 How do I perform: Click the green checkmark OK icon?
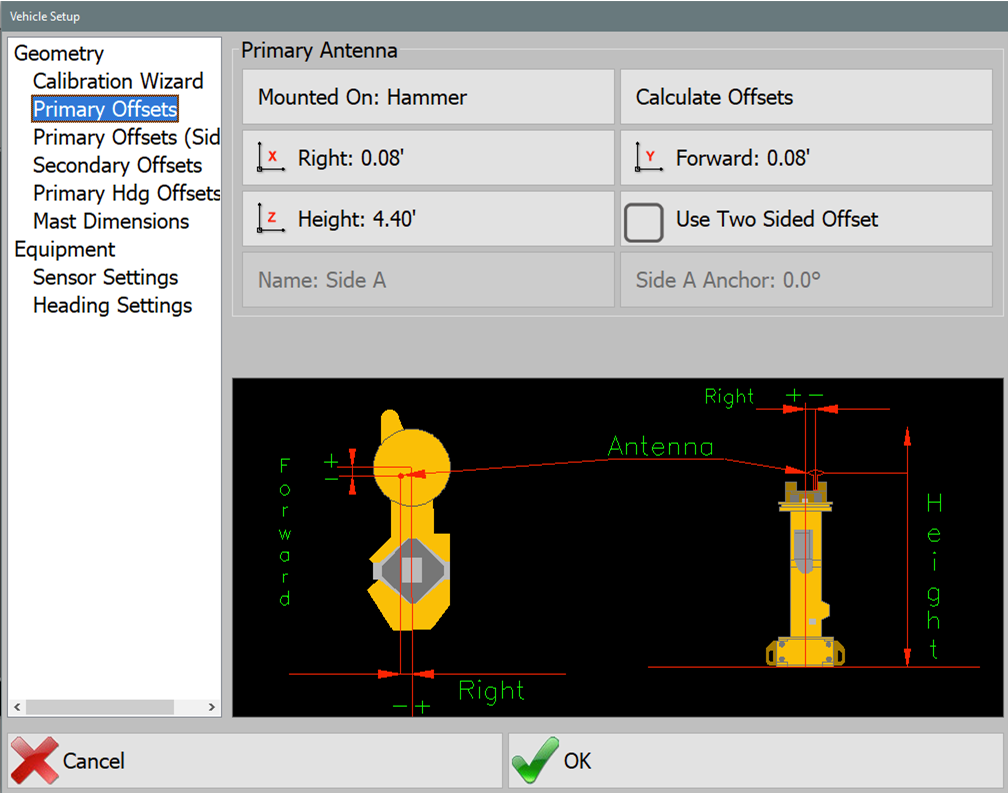(x=534, y=761)
